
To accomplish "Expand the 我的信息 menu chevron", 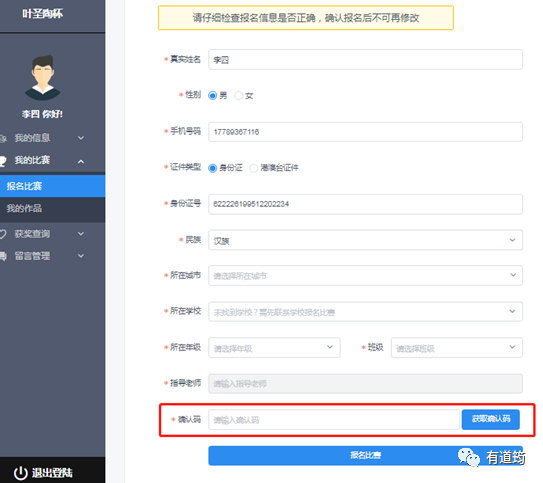I will (81, 138).
